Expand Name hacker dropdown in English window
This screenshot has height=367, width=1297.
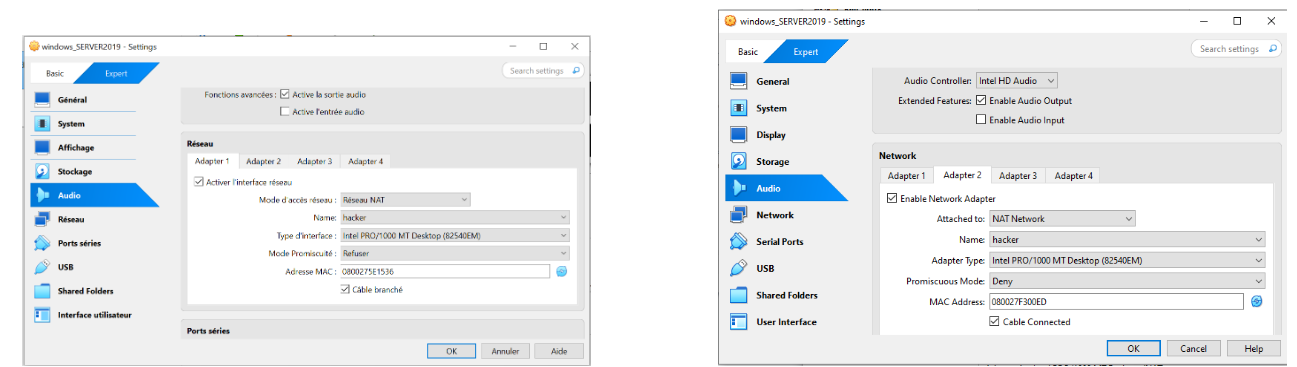1127,239
